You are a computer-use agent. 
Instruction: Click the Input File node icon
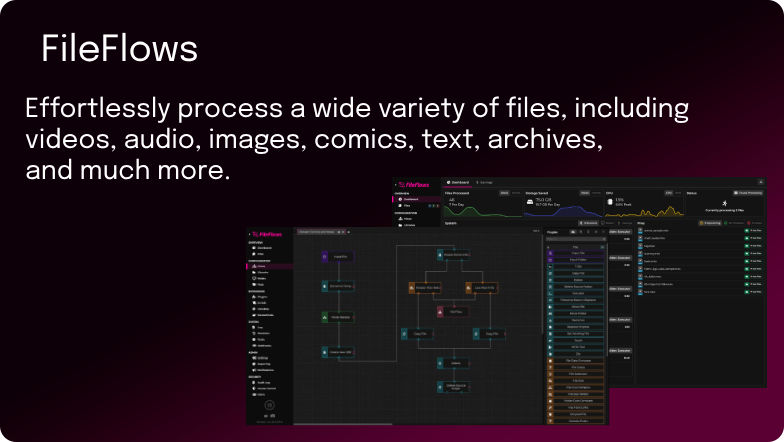pos(325,257)
